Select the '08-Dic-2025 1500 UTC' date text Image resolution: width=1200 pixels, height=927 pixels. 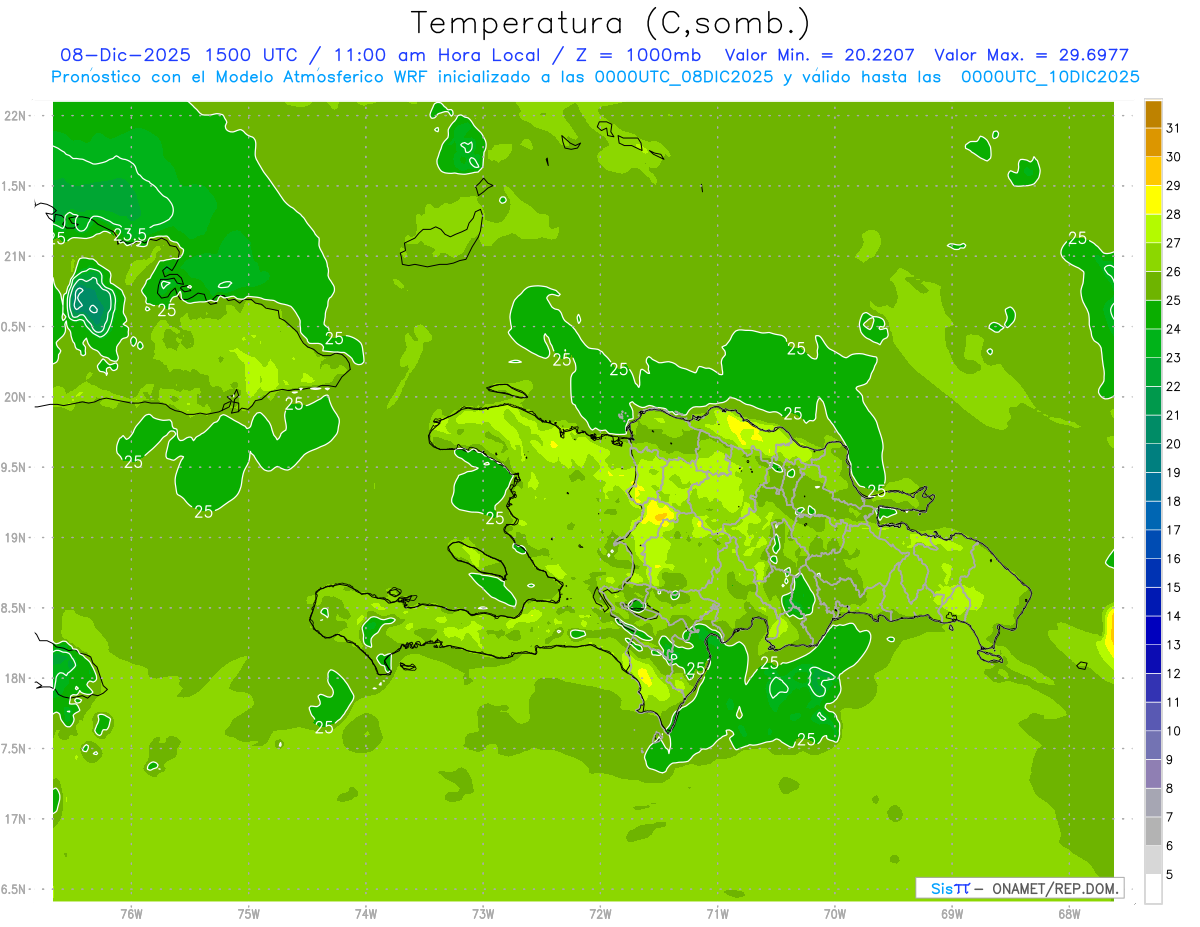185,55
